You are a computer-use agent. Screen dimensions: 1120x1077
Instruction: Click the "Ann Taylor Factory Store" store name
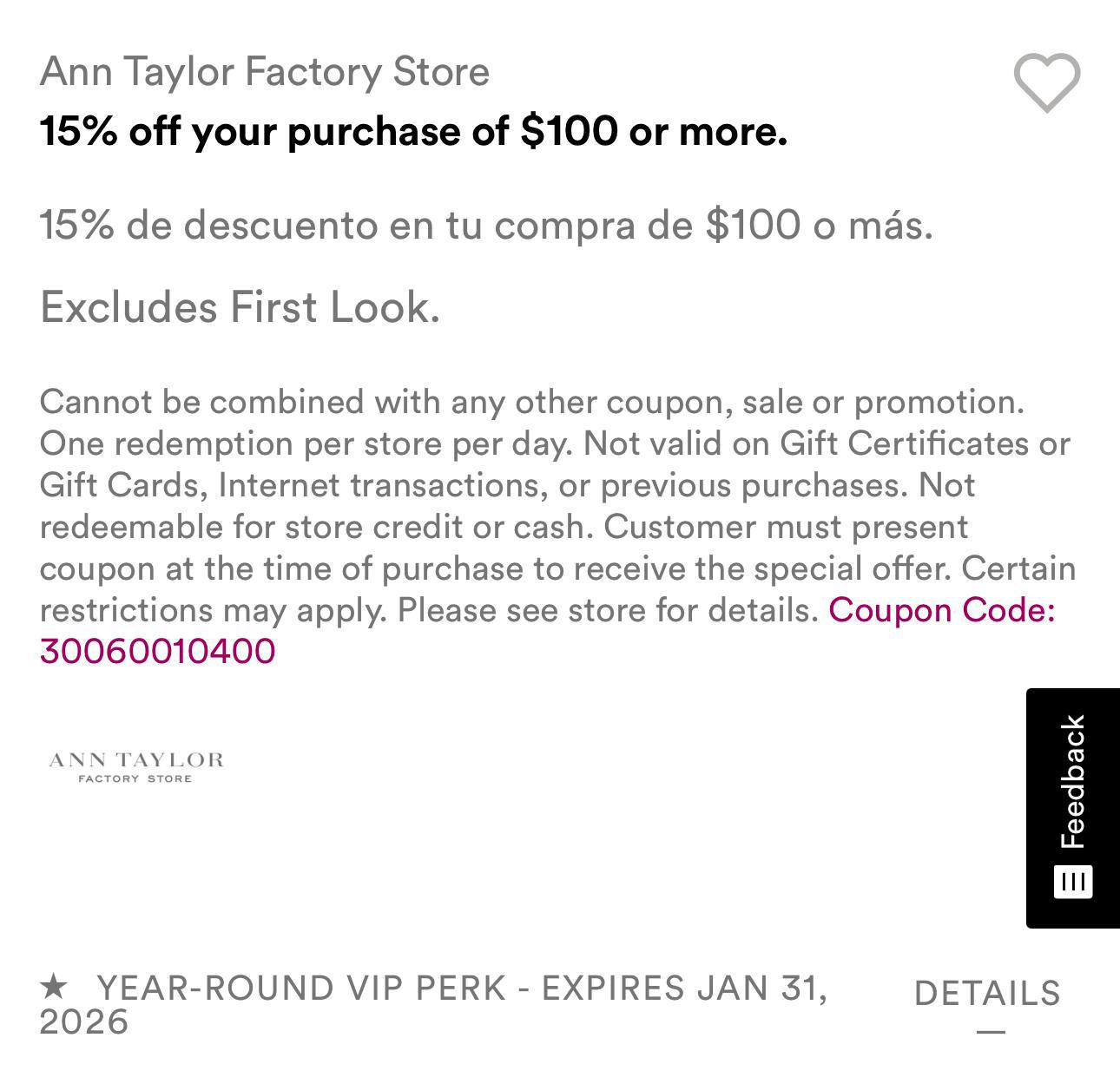[x=265, y=71]
